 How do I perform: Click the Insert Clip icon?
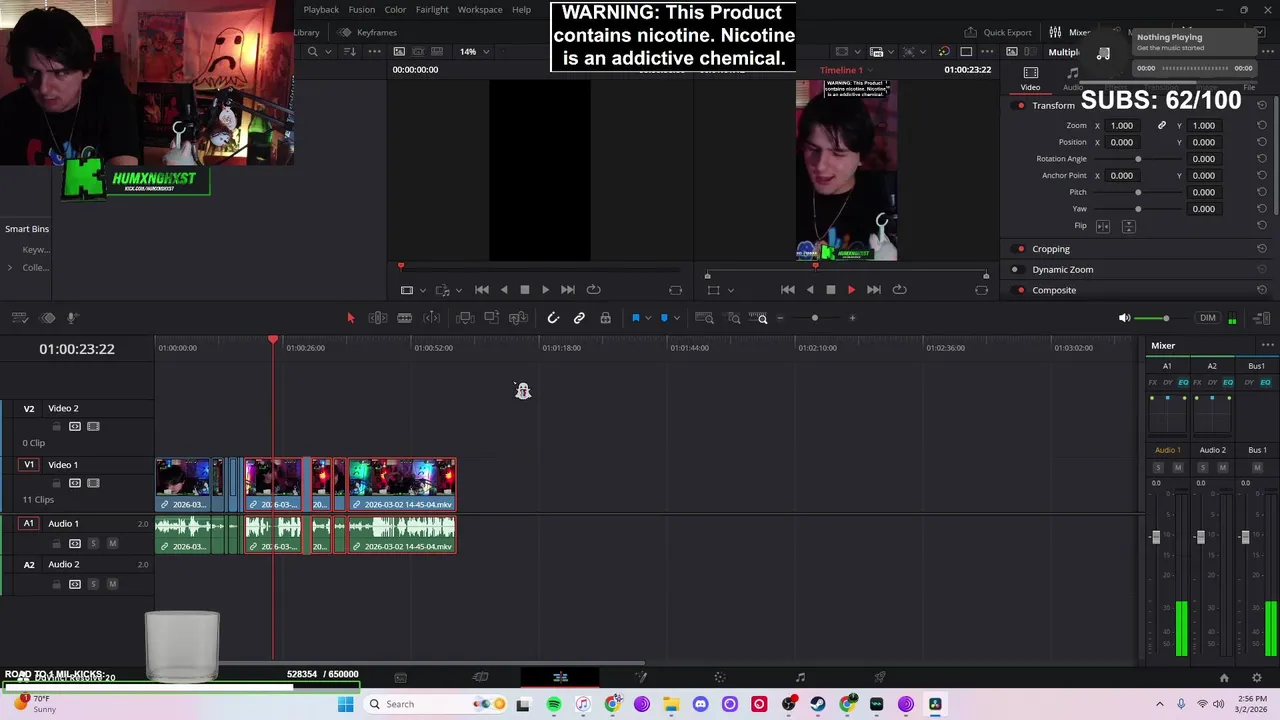(465, 318)
